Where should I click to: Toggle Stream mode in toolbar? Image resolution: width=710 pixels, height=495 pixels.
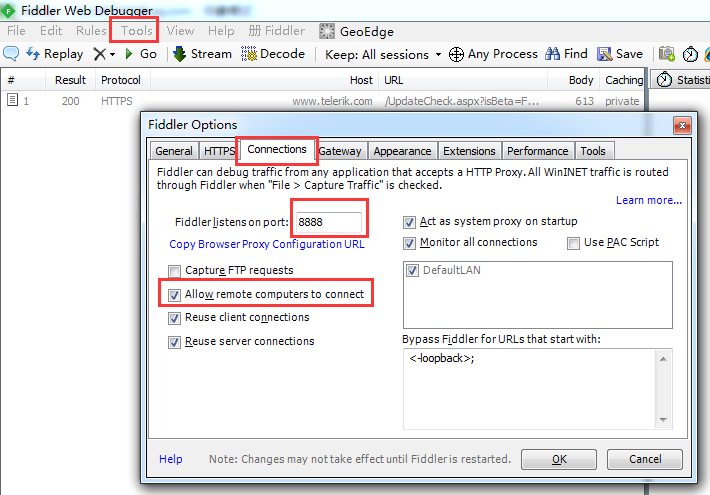[202, 54]
